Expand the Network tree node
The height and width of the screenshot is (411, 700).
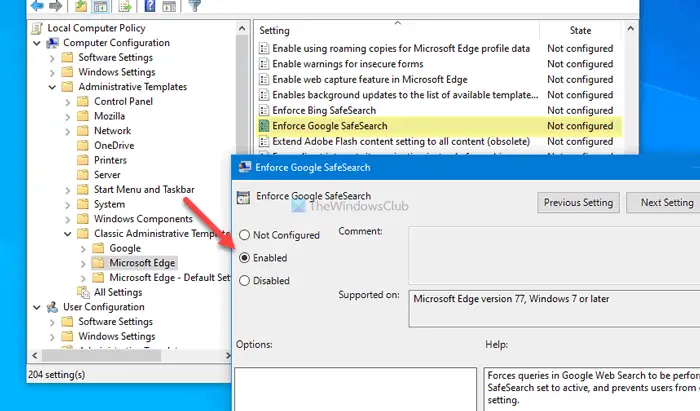pyautogui.click(x=68, y=132)
